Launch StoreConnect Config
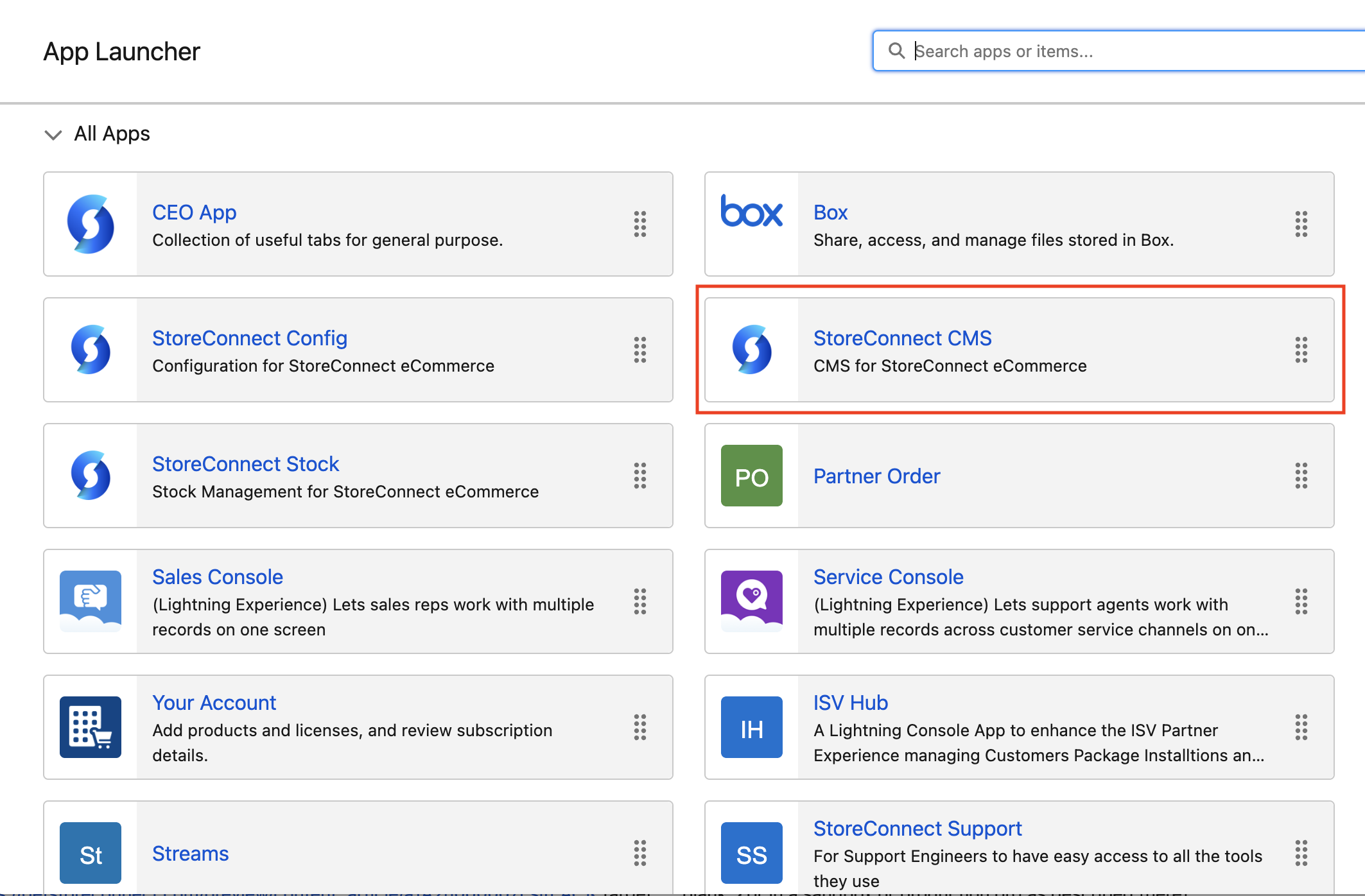Viewport: 1365px width, 896px height. tap(250, 338)
